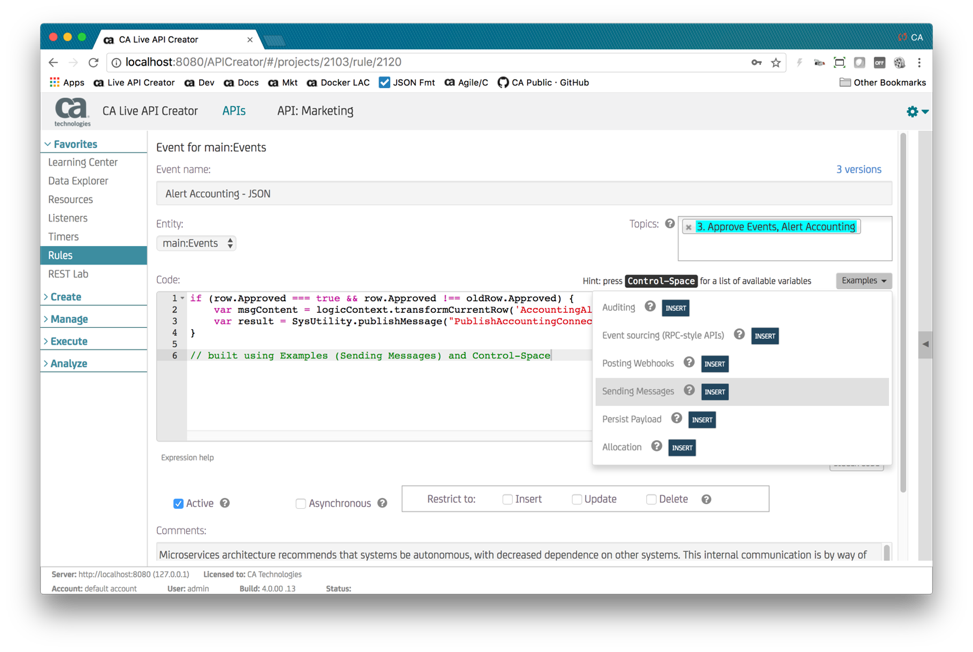Click the CA technologies logo

pos(72,112)
